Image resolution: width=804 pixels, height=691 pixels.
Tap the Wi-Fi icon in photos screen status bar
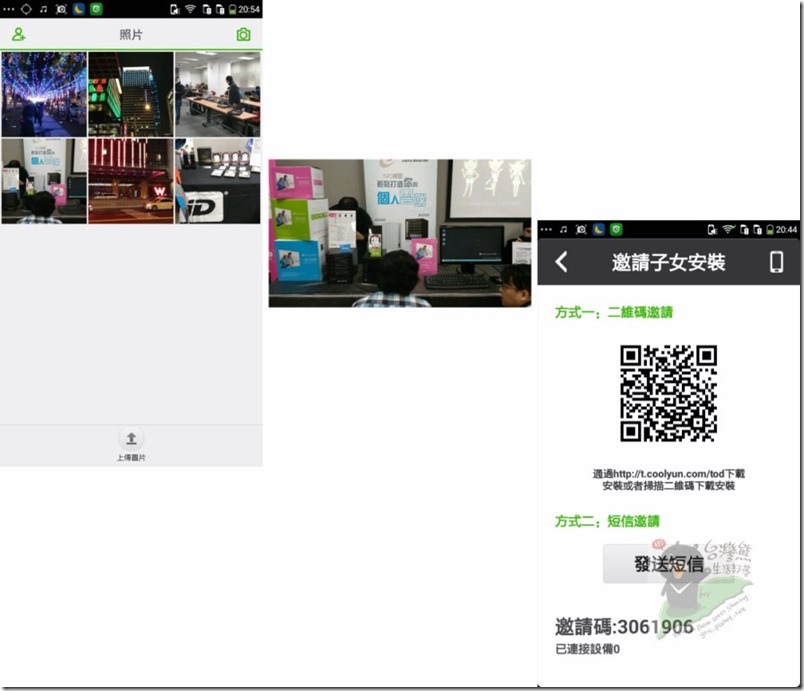(190, 9)
